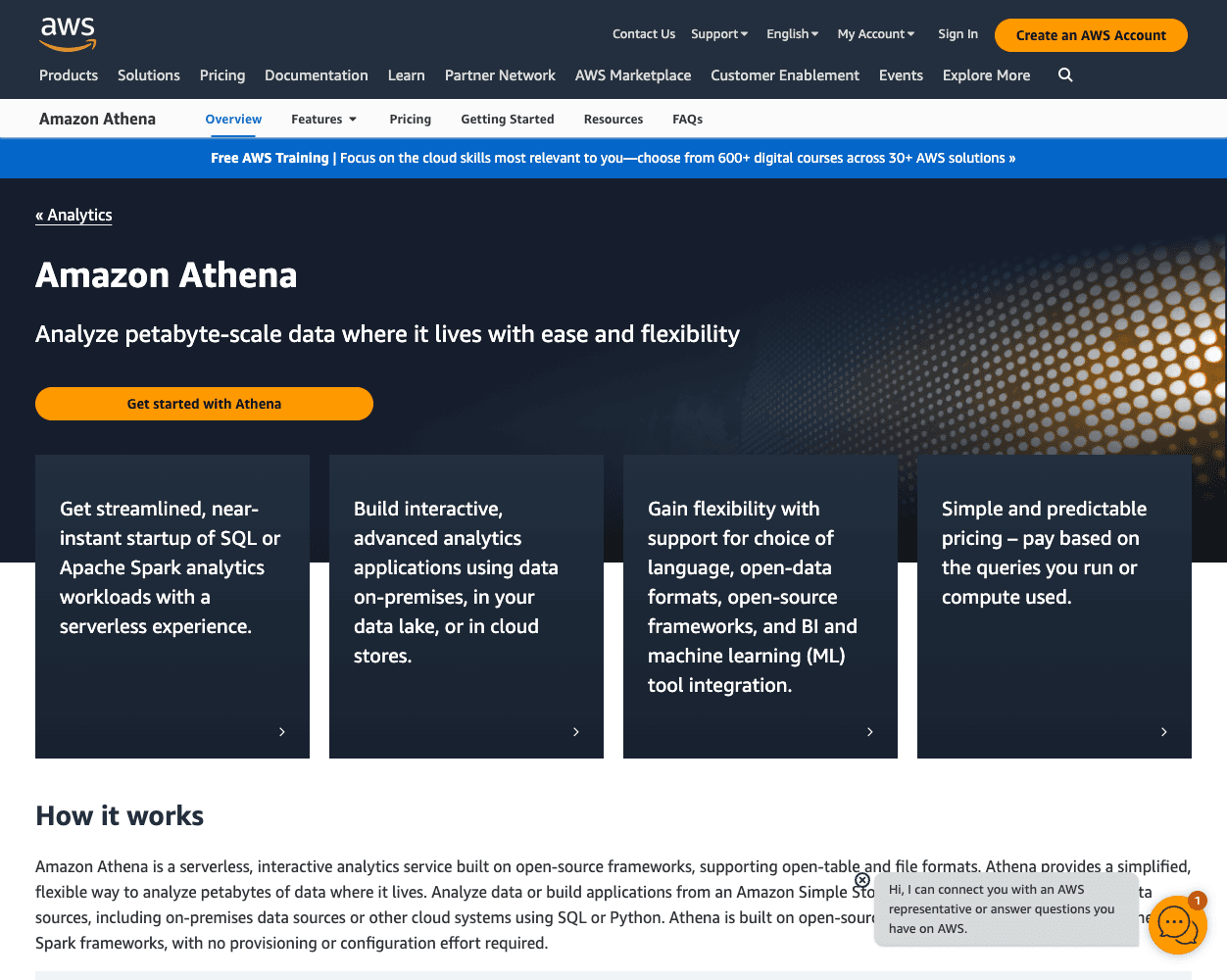This screenshot has width=1227, height=980.
Task: Go to Athena Pricing tab
Action: click(x=411, y=120)
